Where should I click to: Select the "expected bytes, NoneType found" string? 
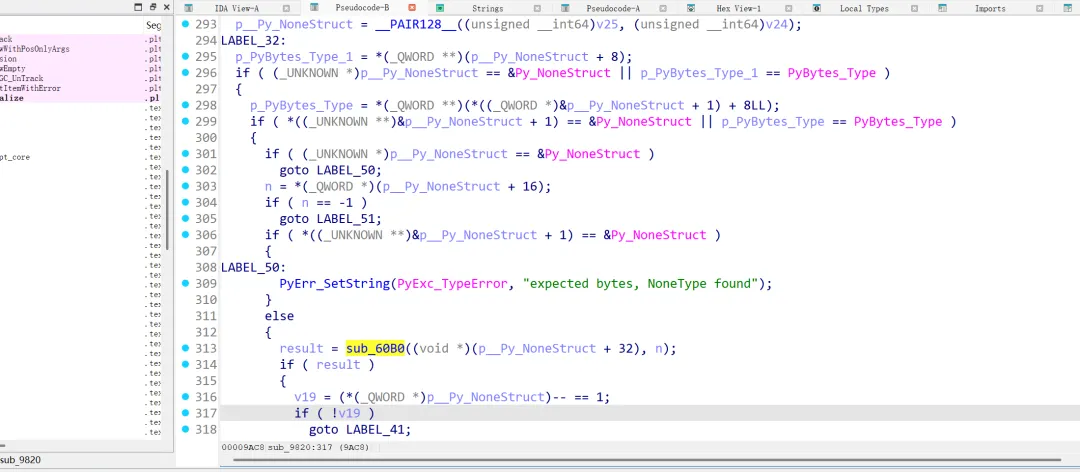point(643,284)
